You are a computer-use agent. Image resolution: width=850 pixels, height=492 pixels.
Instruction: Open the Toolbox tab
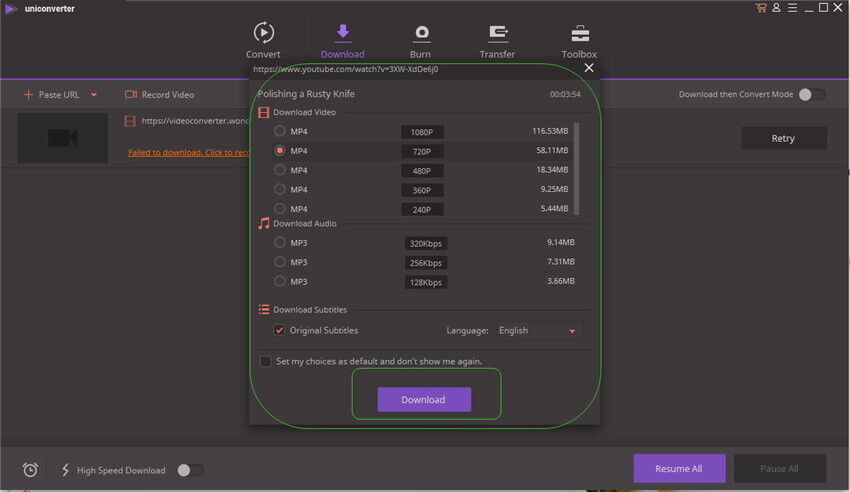tap(579, 40)
